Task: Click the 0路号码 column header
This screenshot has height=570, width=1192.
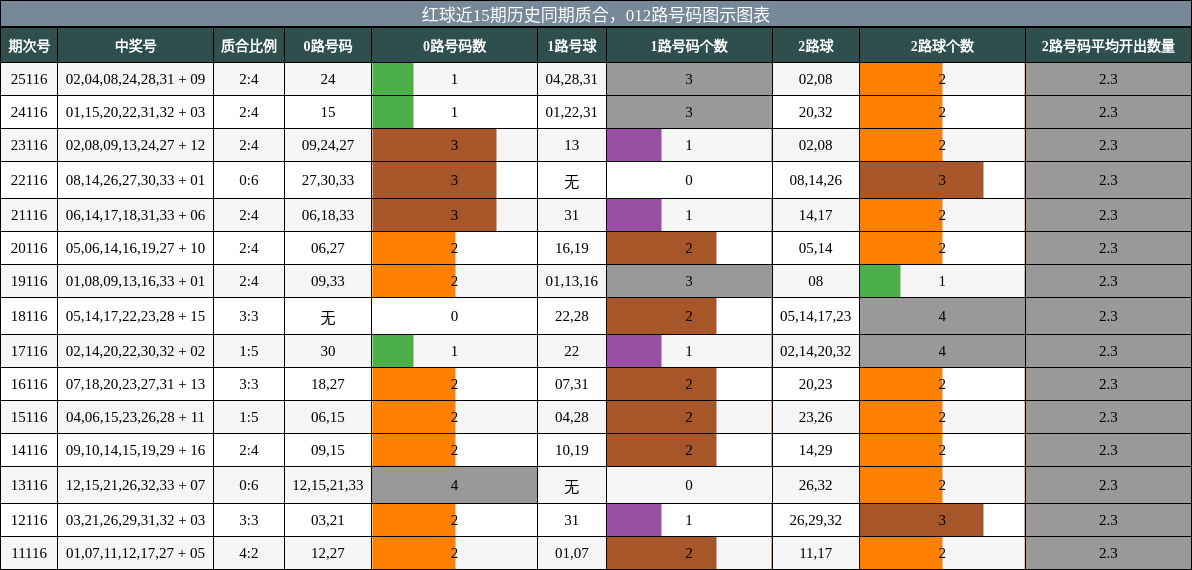Action: [x=328, y=46]
